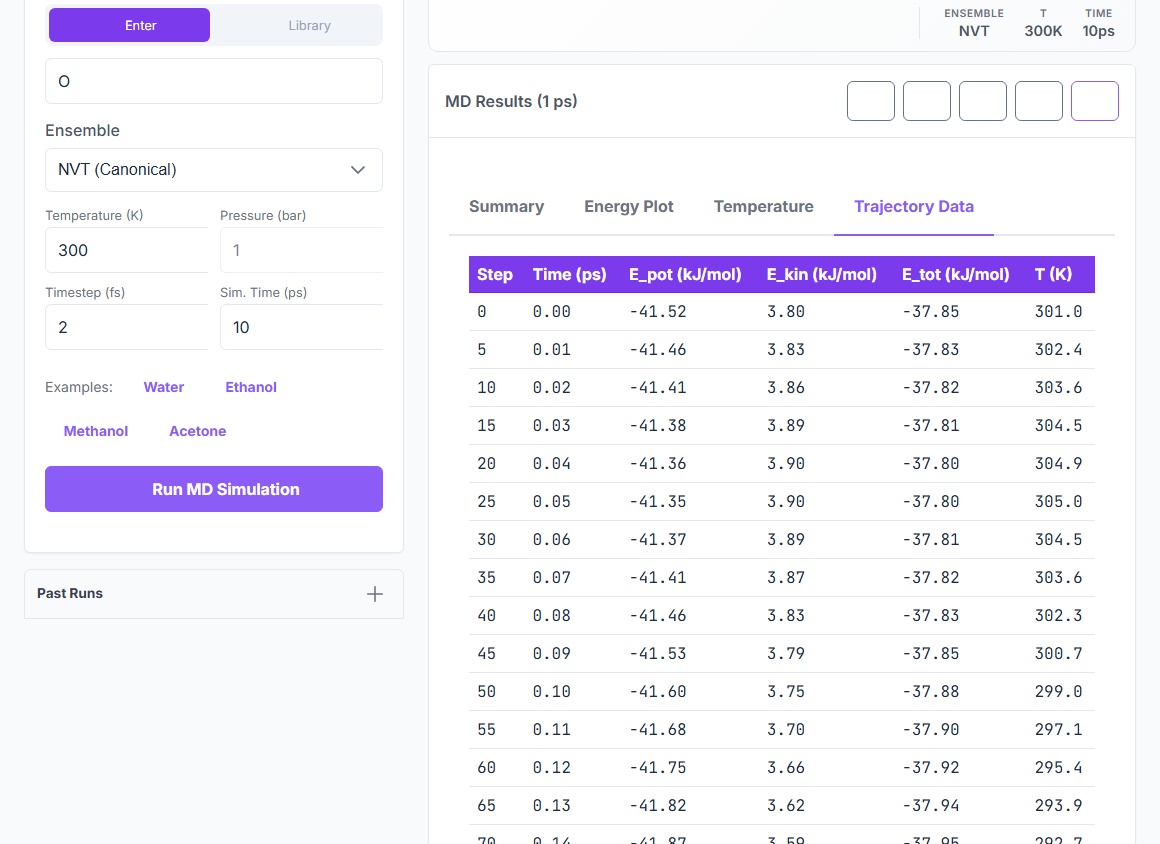Select the temperature value 305.0
The image size is (1160, 844).
coord(1058,502)
